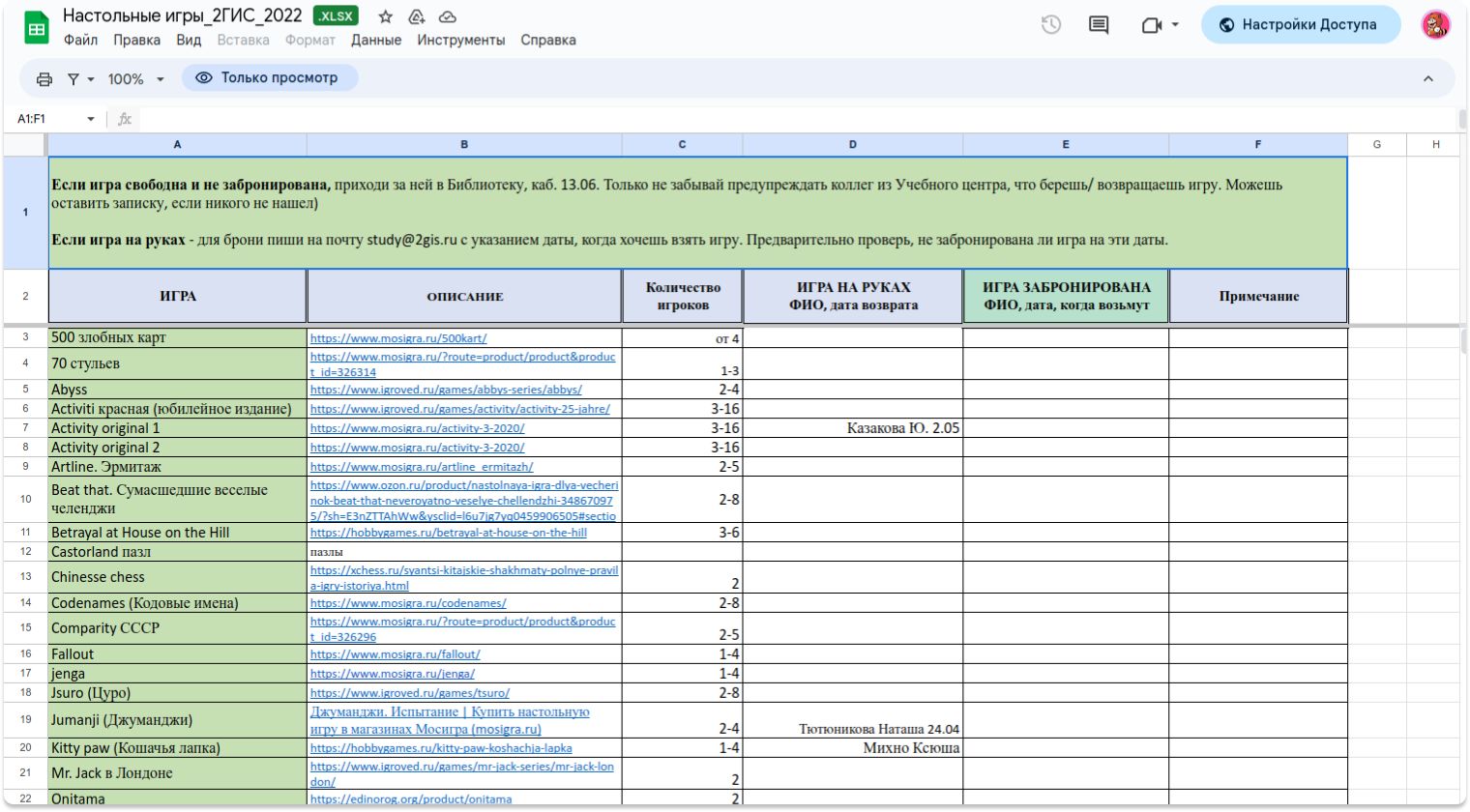The height and width of the screenshot is (812, 1470).
Task: Select the Castorland пазл cell
Action: 178,552
